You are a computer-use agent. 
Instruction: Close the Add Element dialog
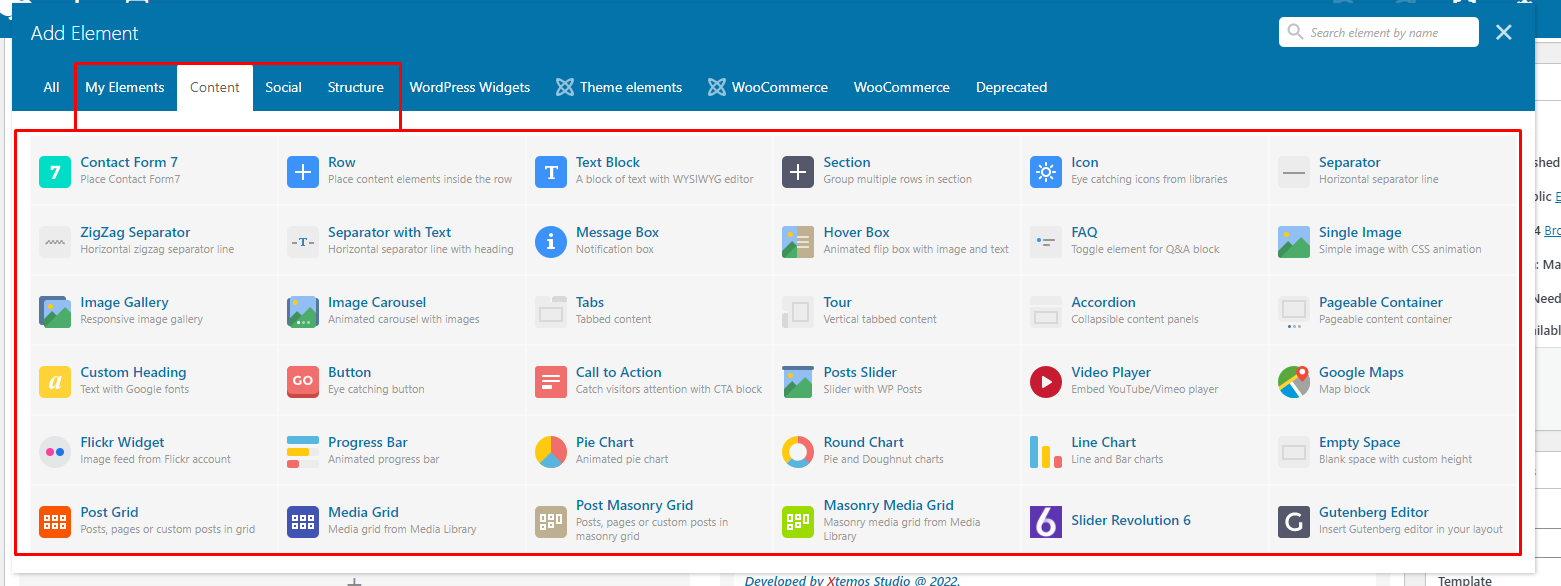click(x=1504, y=32)
